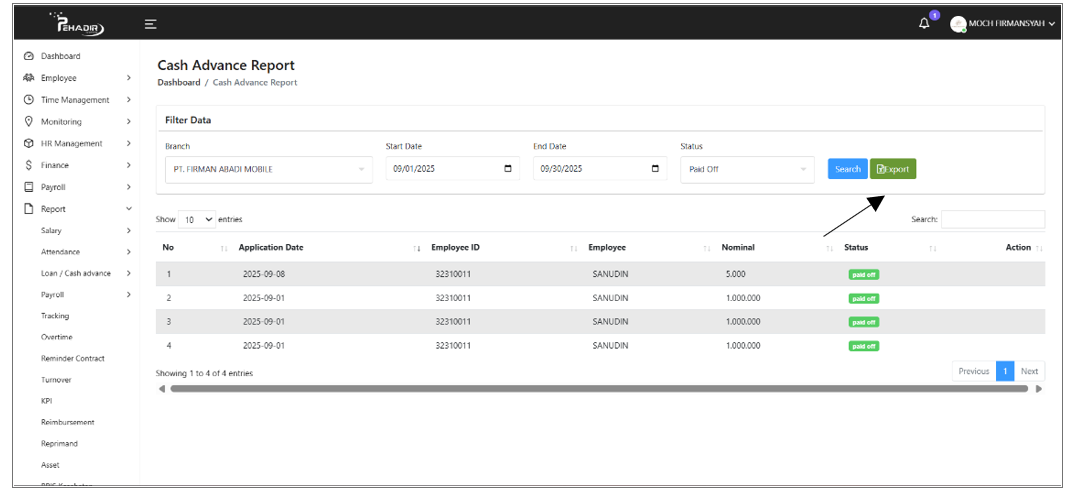Click the Dashboard icon in sidebar

click(x=29, y=56)
